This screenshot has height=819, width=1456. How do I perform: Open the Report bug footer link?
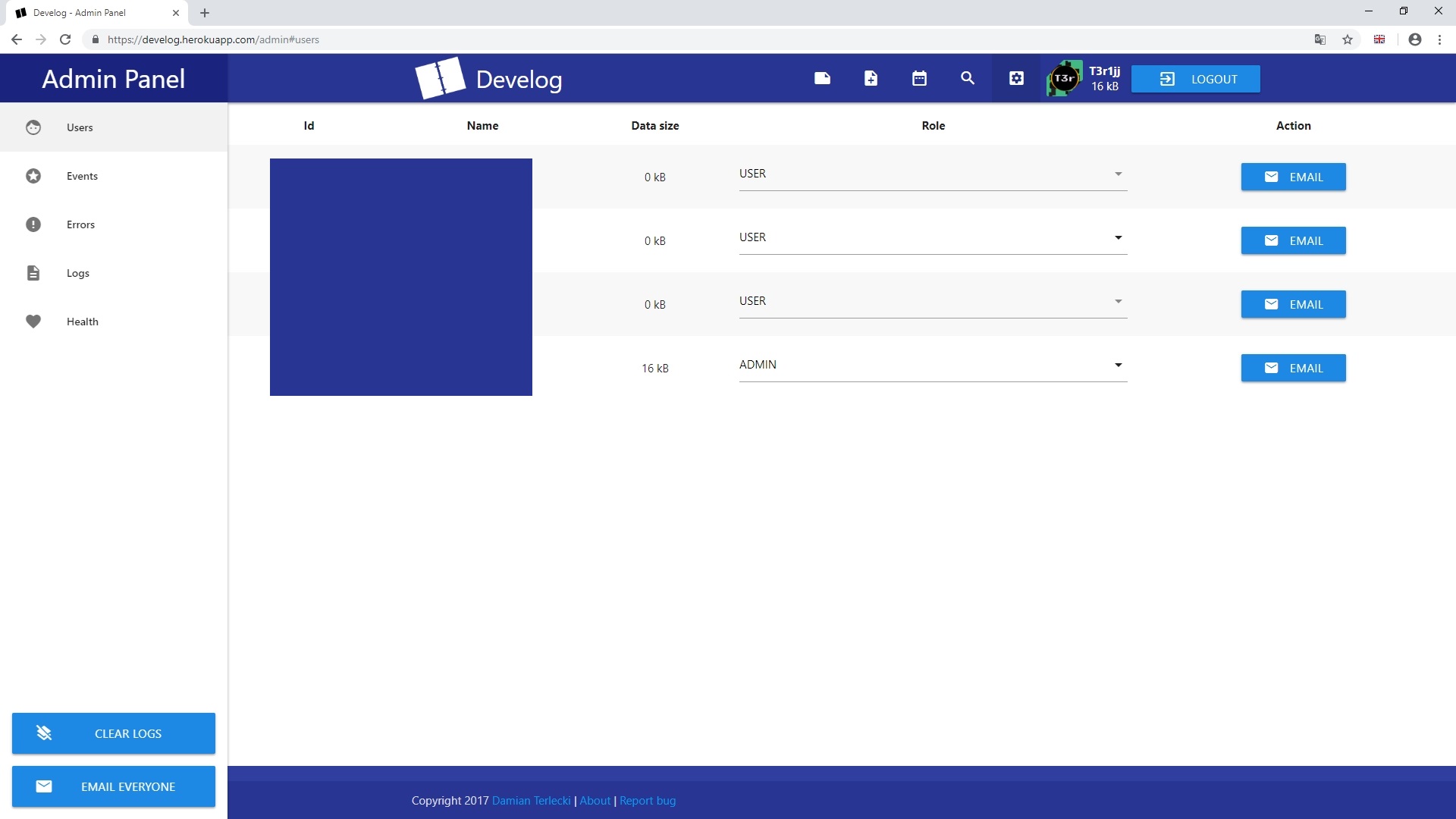coord(648,801)
